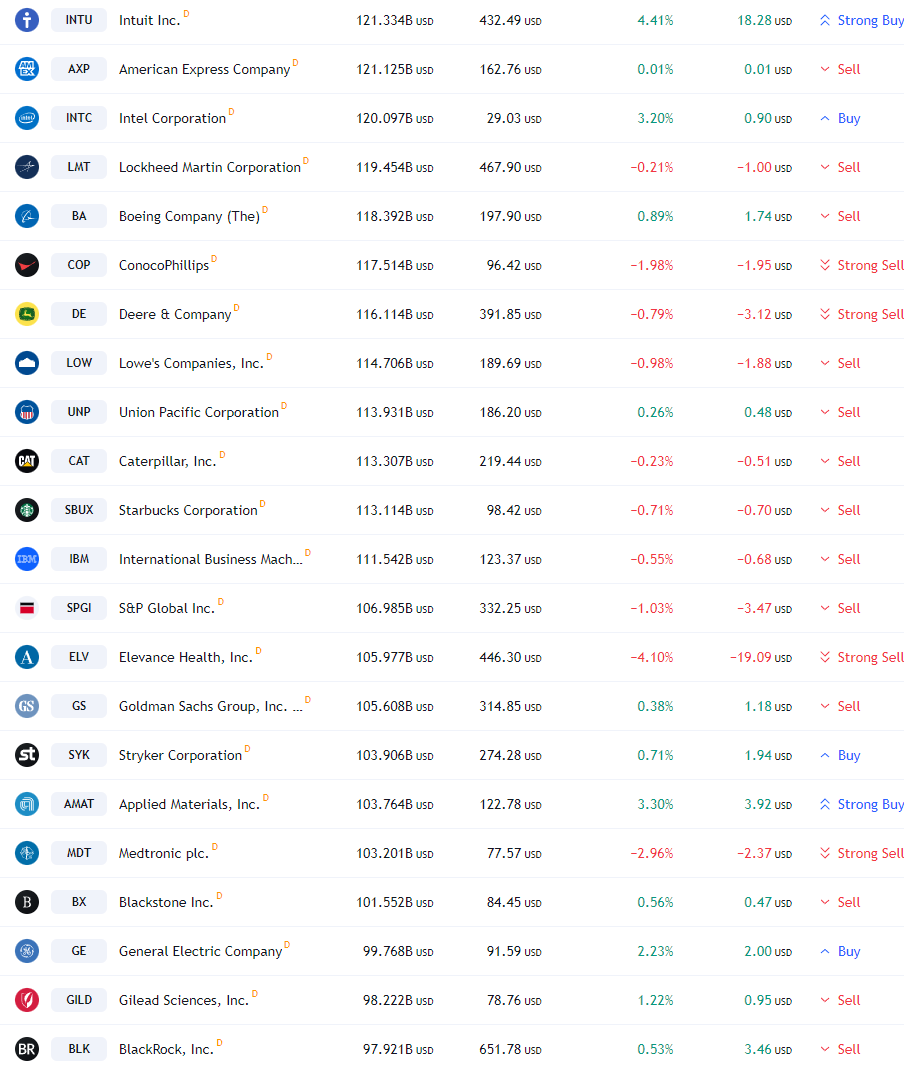The image size is (904, 1071).
Task: Open Stryker Corporation link
Action: [180, 755]
